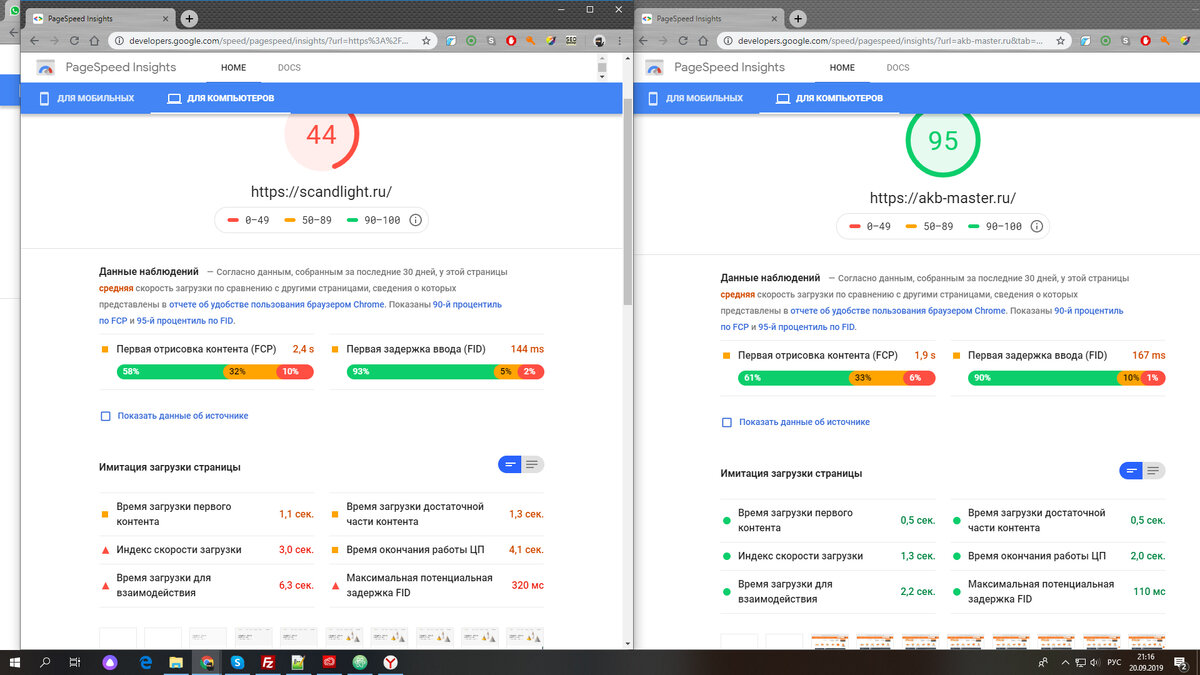Open Chrome usability report link in left window
Image resolution: width=1200 pixels, height=675 pixels.
coord(276,304)
